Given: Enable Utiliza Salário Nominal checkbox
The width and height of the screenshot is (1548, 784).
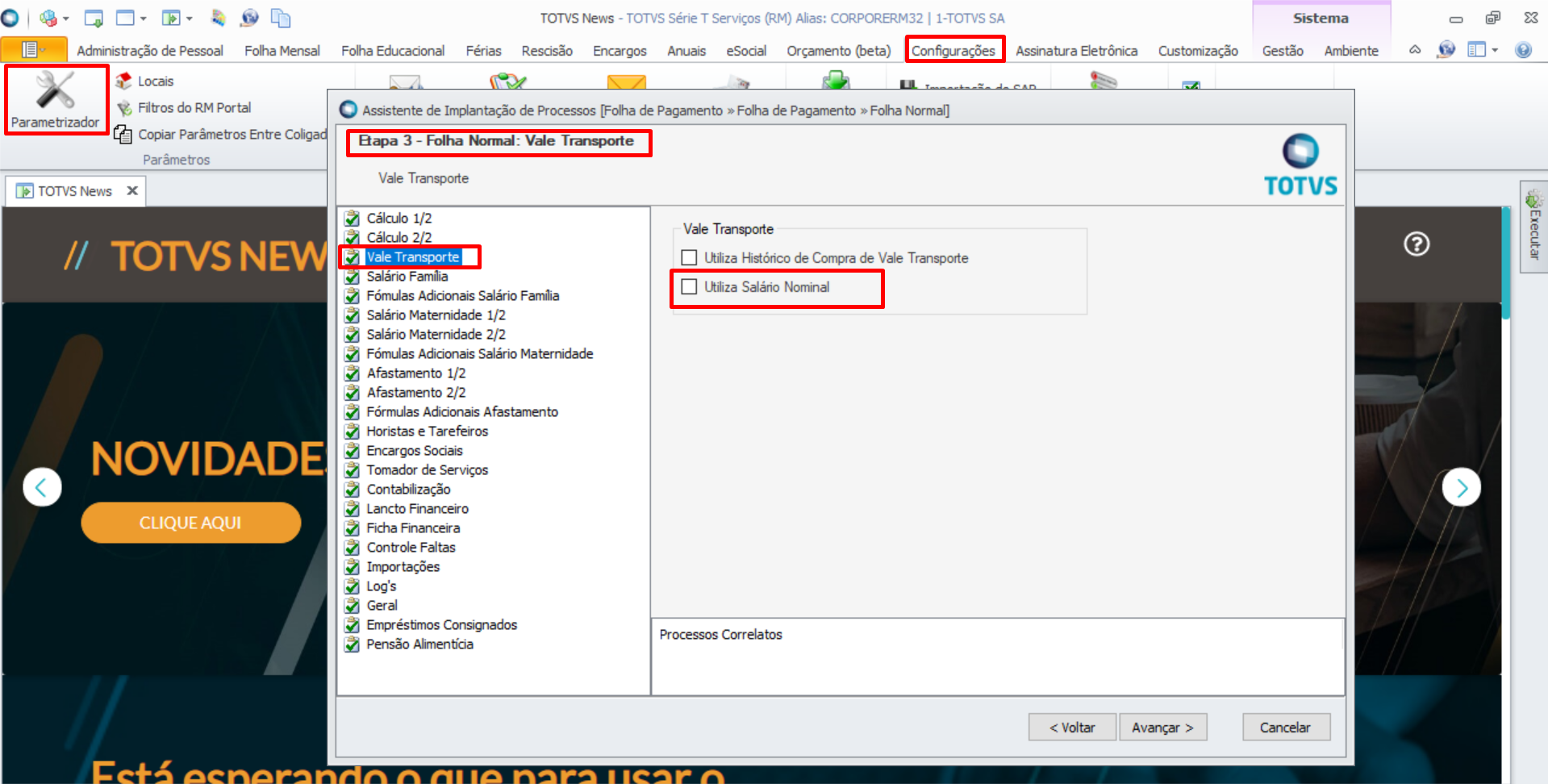Looking at the screenshot, I should [x=689, y=287].
